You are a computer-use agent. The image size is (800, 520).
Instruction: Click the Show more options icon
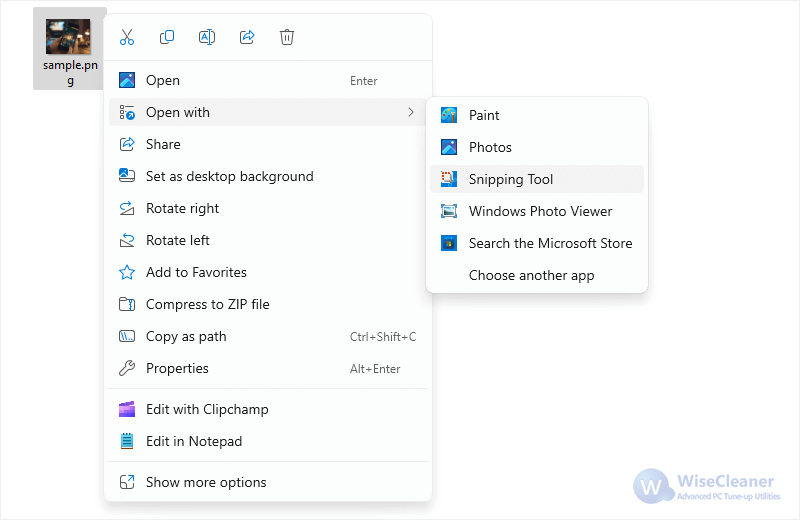127,482
